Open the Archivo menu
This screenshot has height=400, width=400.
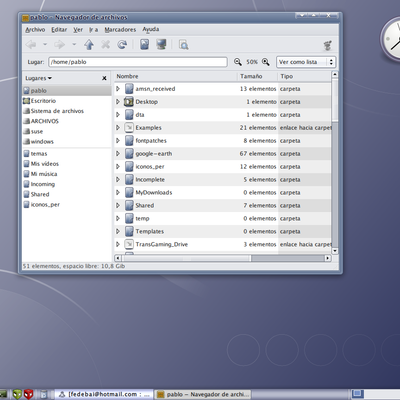click(x=35, y=30)
